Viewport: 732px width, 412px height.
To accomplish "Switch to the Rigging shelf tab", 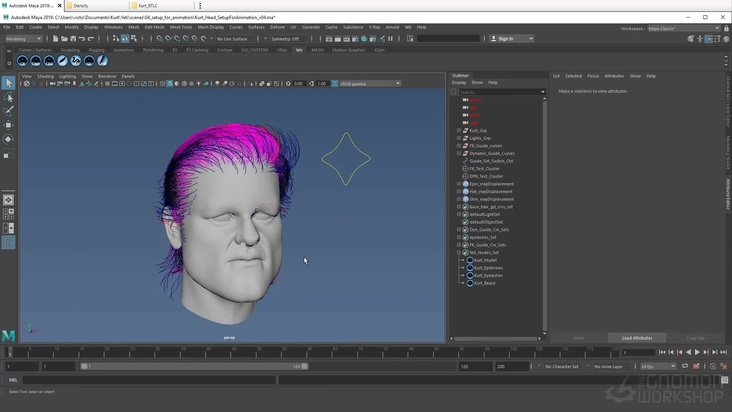I will click(96, 49).
